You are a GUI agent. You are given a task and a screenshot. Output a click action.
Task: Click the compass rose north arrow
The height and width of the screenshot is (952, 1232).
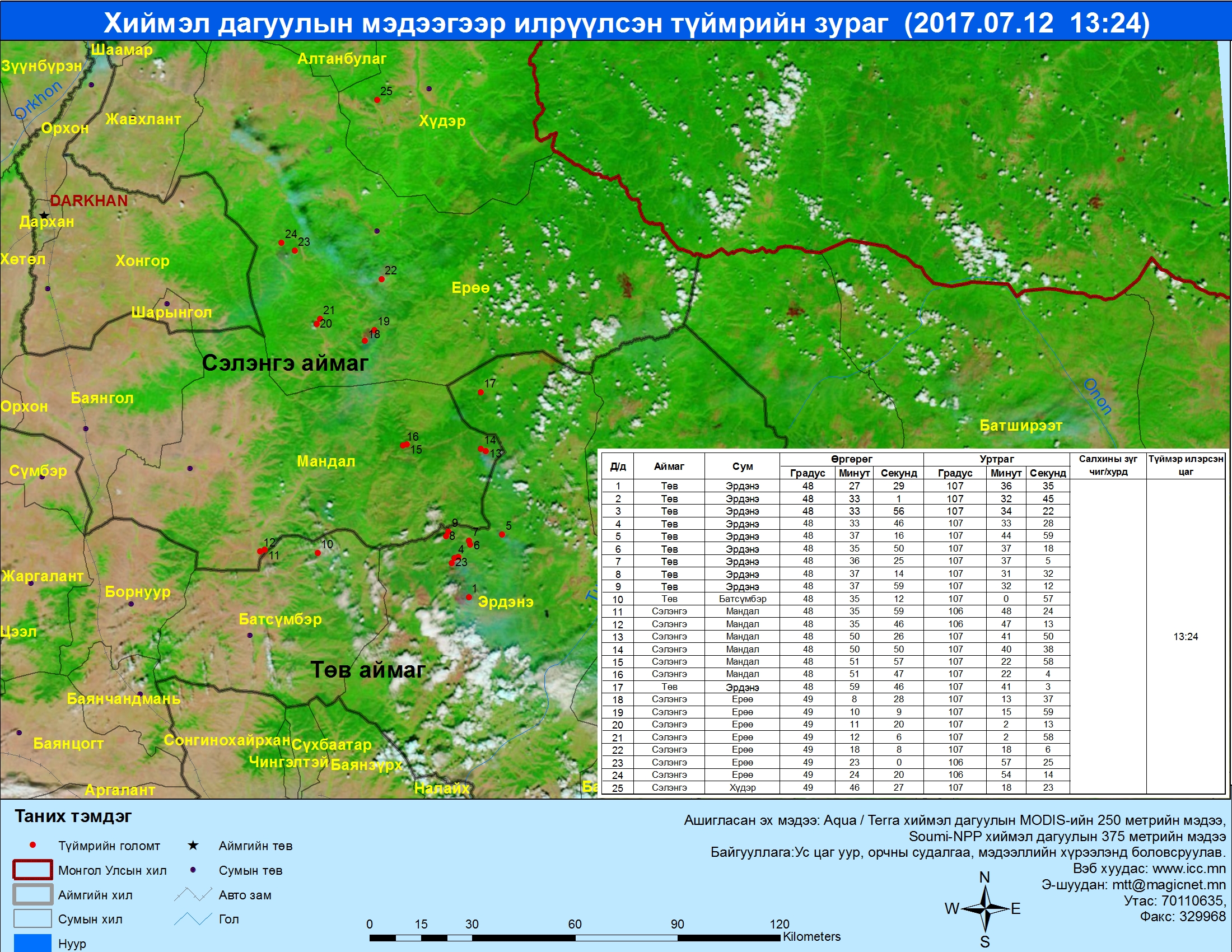pos(985,908)
